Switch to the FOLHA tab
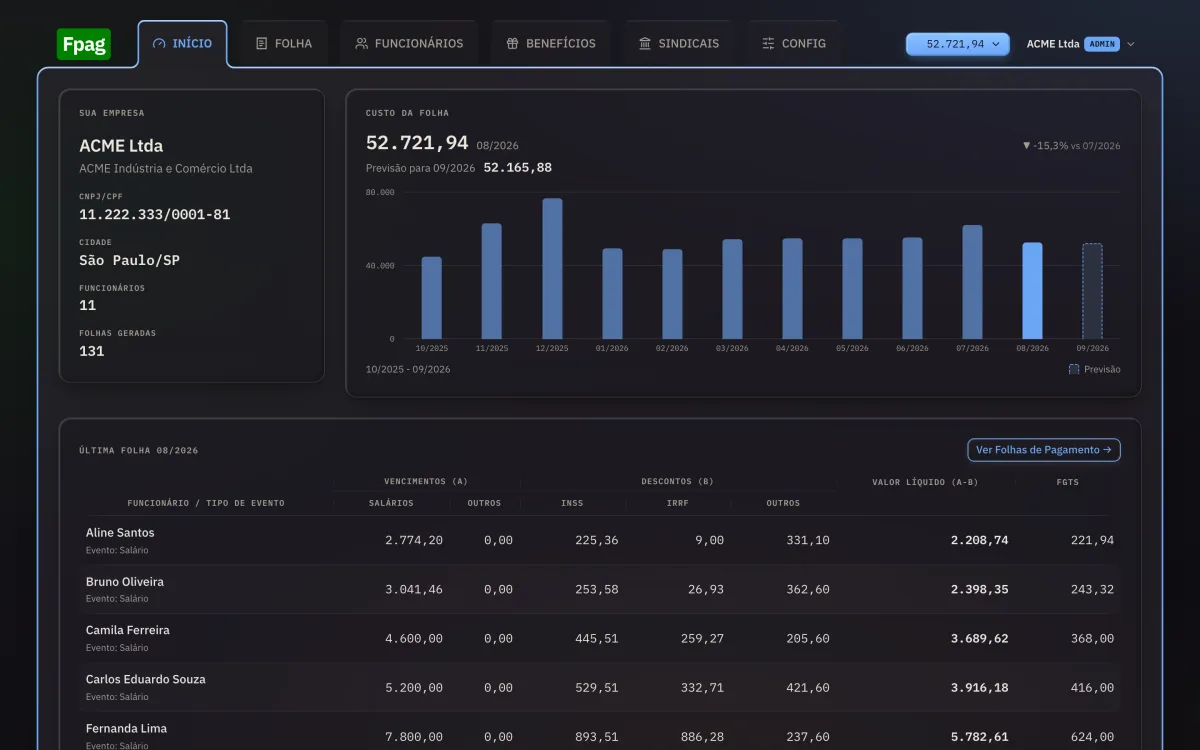The width and height of the screenshot is (1200, 750). [284, 44]
